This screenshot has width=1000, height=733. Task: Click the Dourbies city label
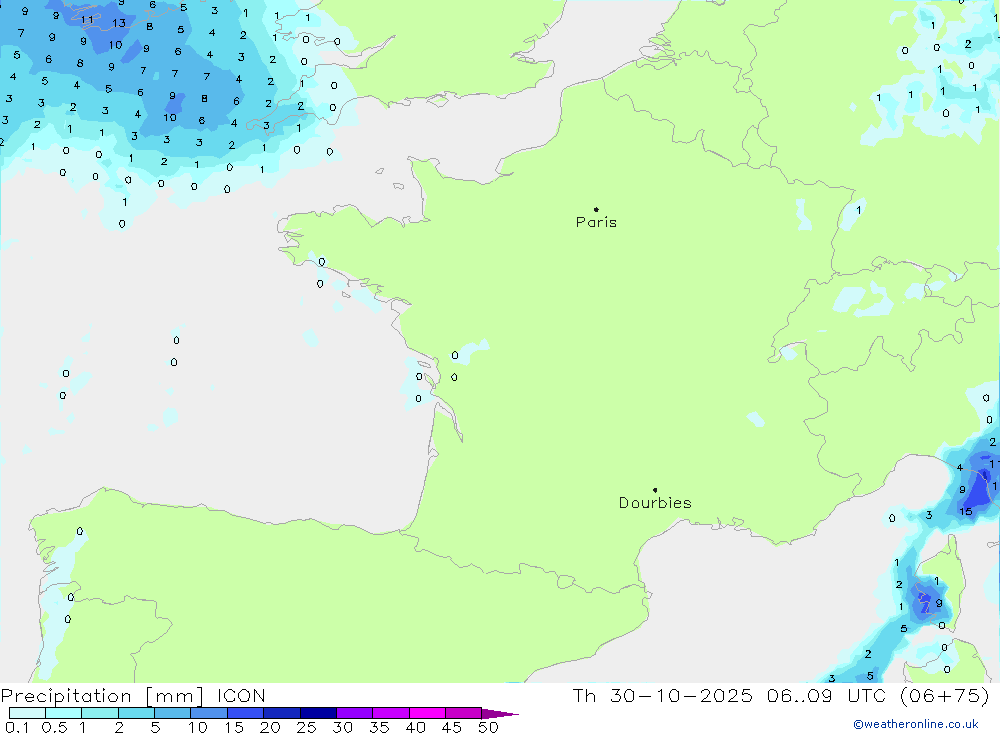coord(655,503)
